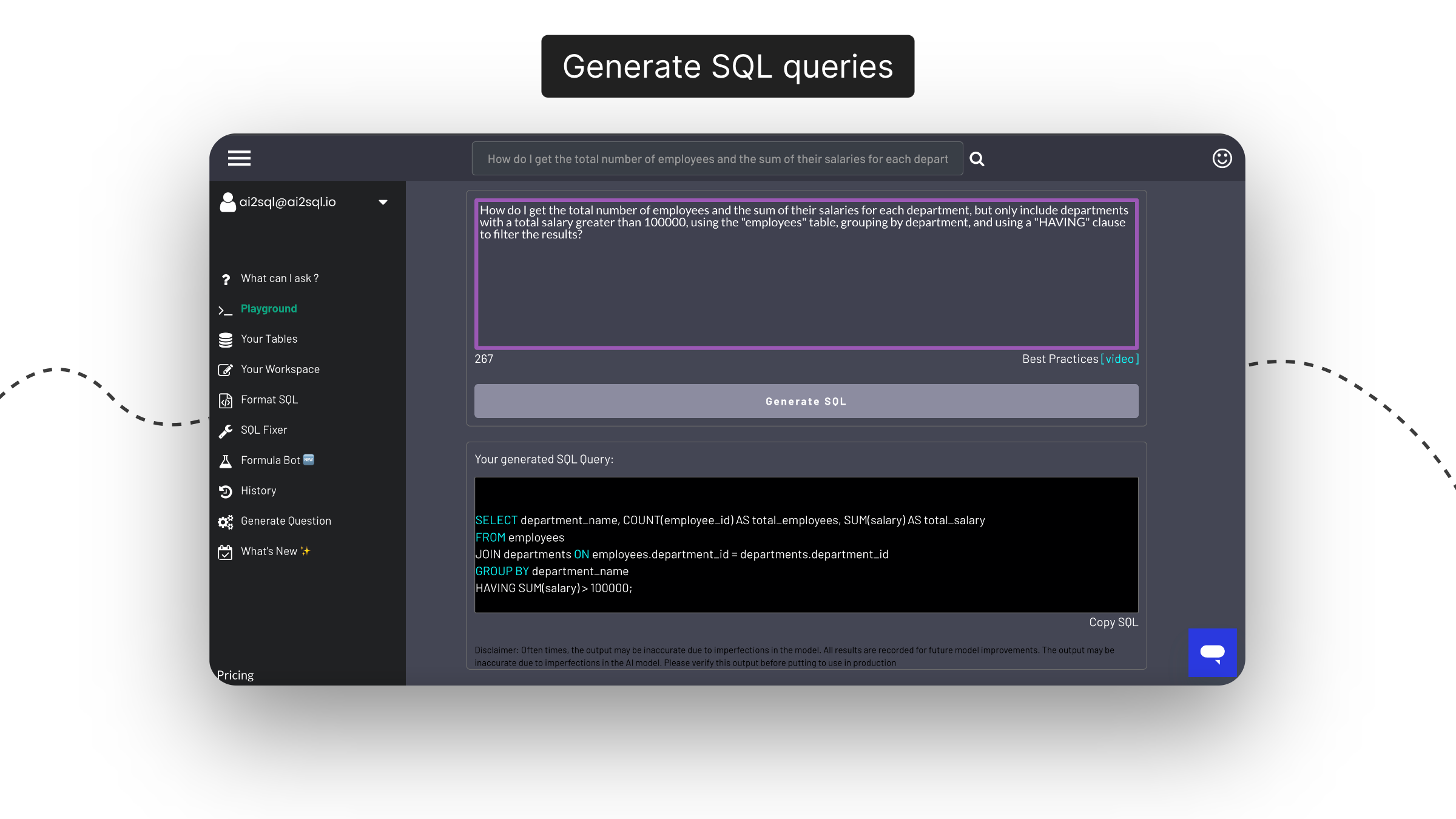Screen dimensions: 1456x819
Task: Click the What can I ask menu item
Action: 279,278
